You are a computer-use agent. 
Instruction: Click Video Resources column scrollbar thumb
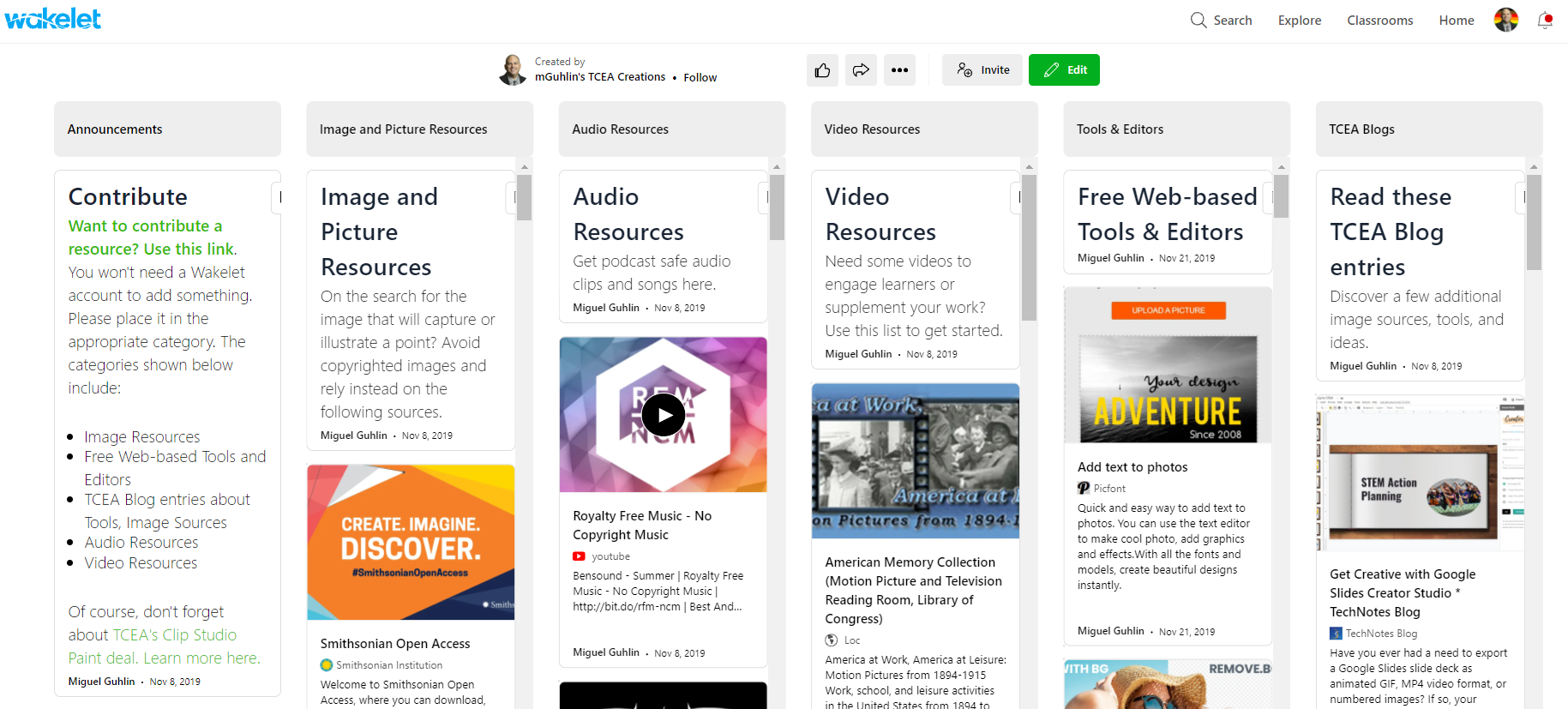pos(1029,248)
